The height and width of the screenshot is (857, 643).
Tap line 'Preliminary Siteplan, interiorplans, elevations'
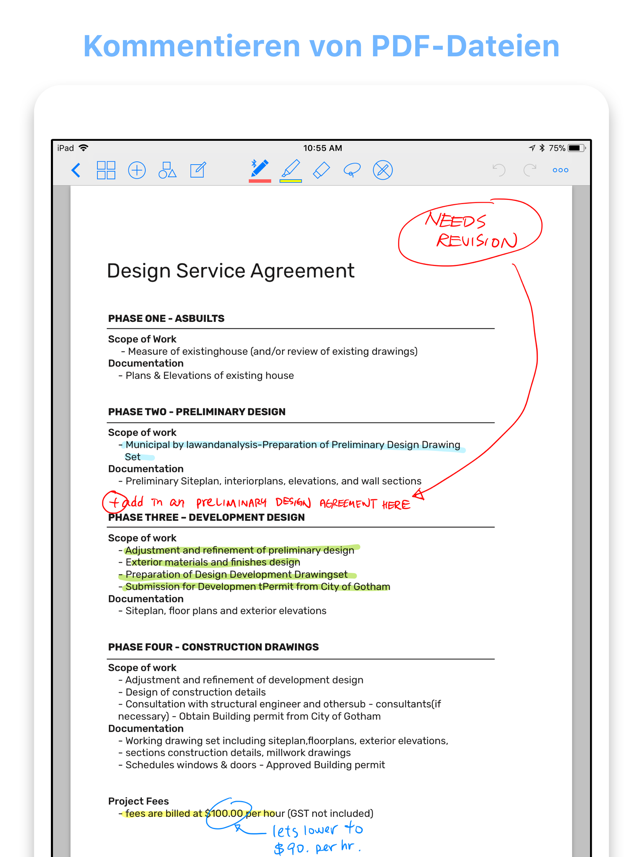[270, 482]
